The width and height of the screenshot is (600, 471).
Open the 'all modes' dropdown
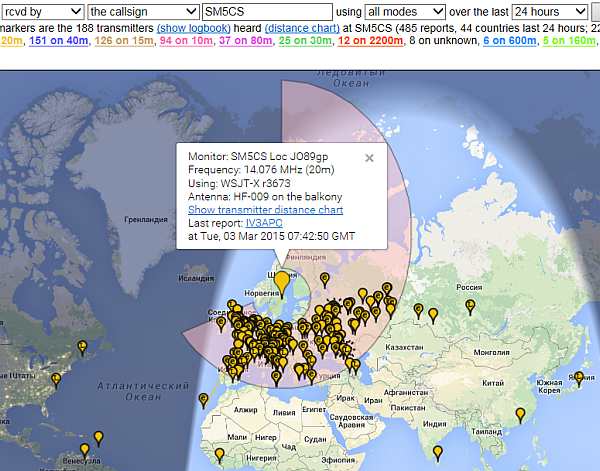click(405, 12)
